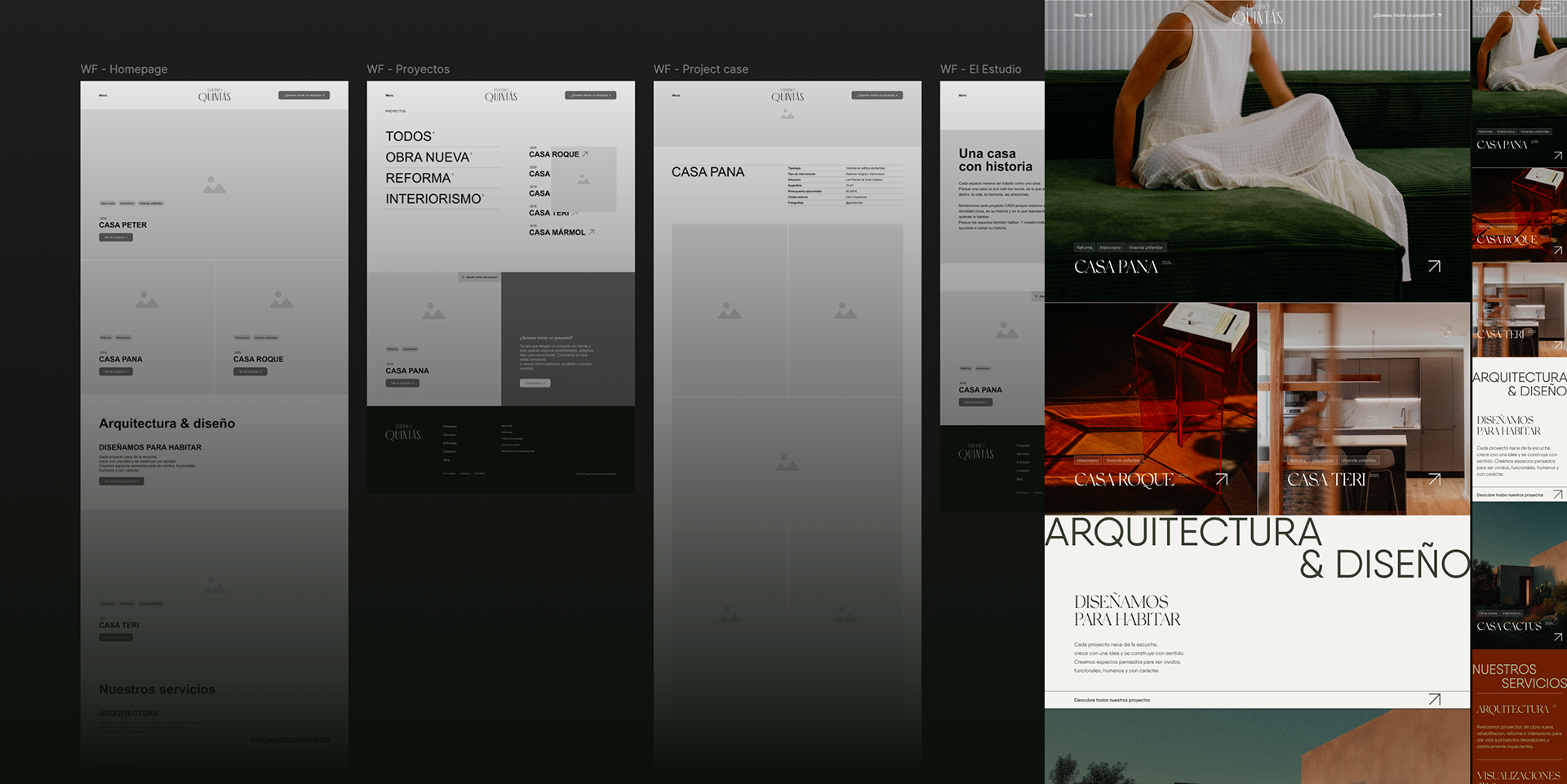
Task: Click the Quintás logo in Project case wireframe header
Action: (788, 95)
